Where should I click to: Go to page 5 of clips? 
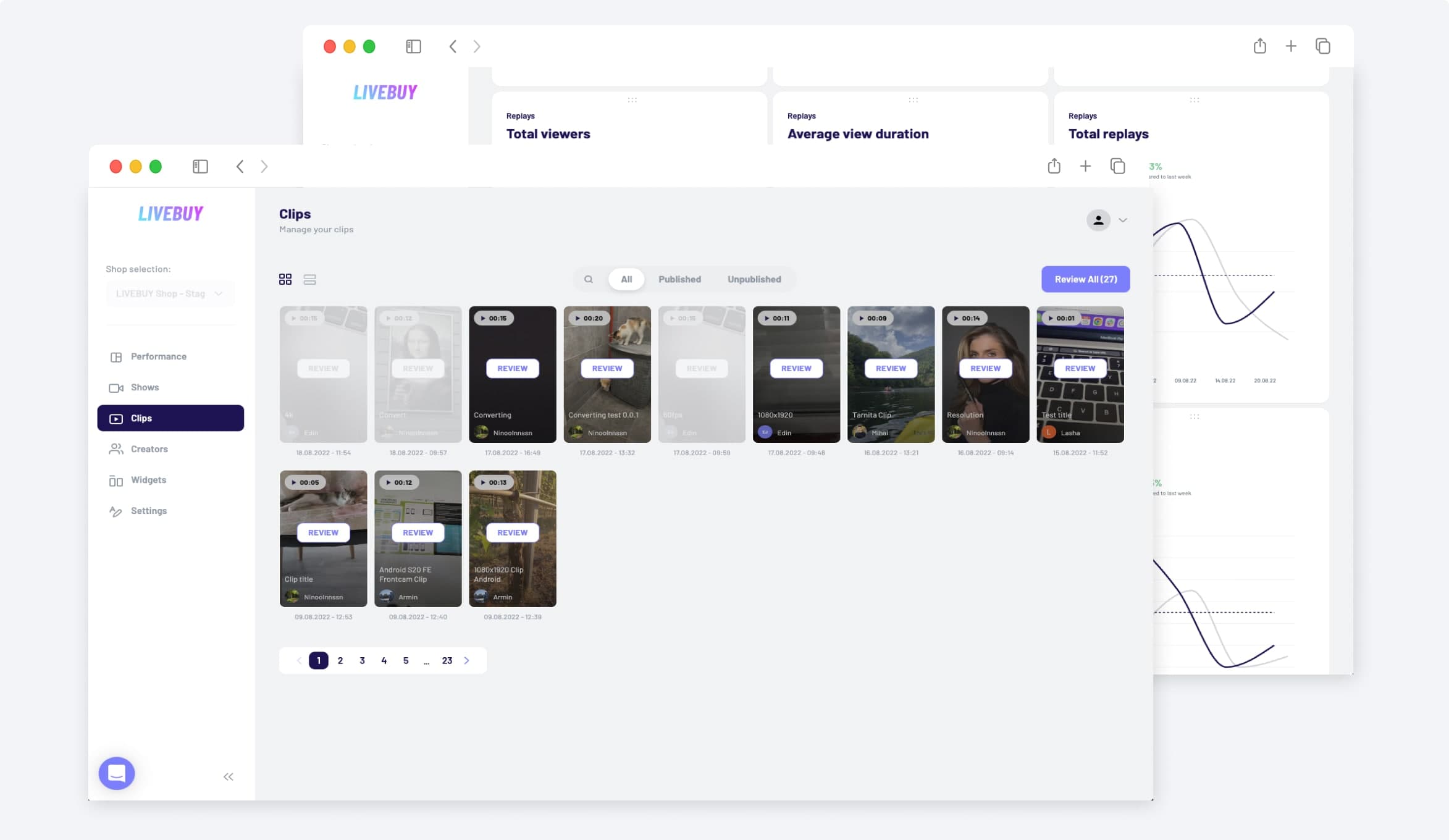[x=406, y=660]
